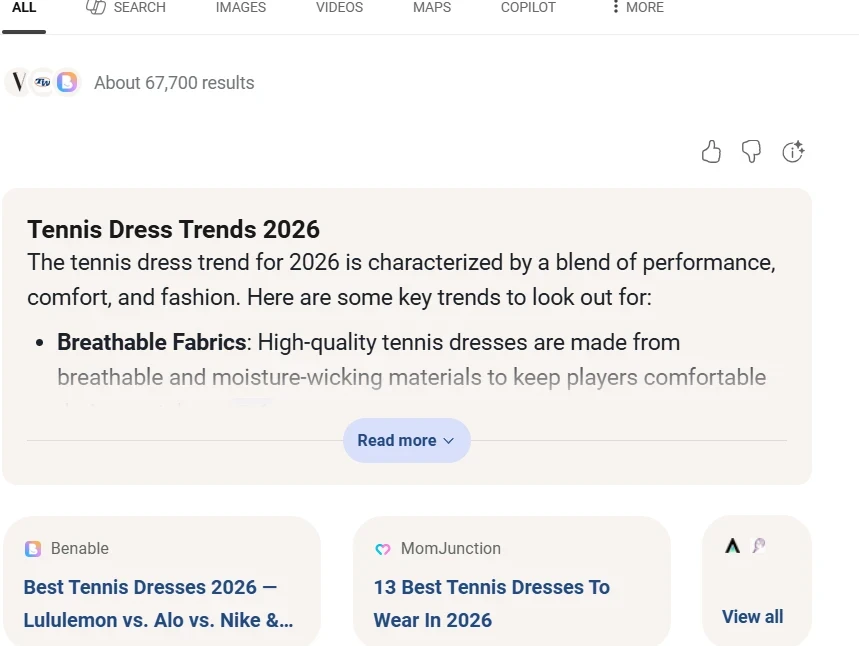This screenshot has height=646, width=859.
Task: Expand the answer with Read more
Action: [406, 440]
